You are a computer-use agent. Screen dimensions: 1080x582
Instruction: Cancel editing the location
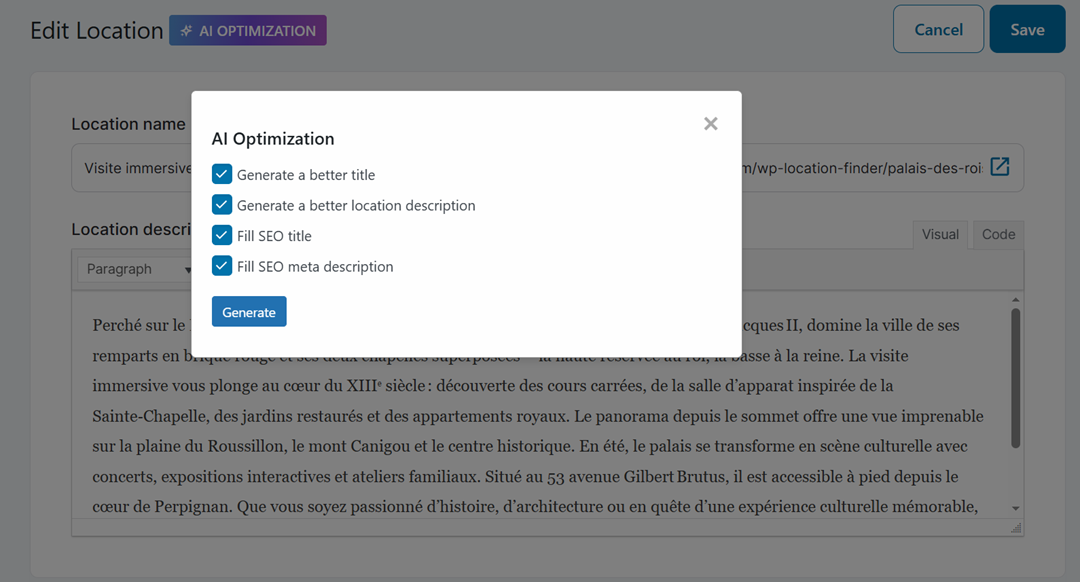[938, 29]
